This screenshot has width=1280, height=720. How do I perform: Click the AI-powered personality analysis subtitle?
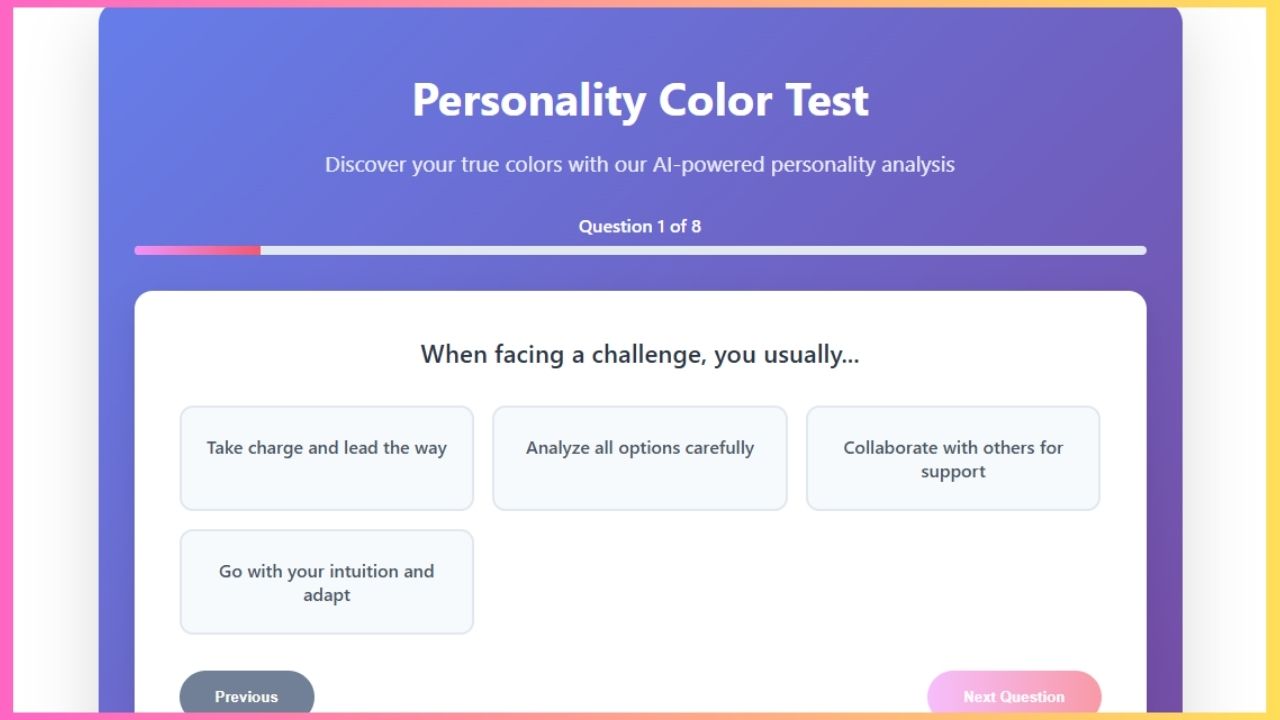click(x=640, y=164)
